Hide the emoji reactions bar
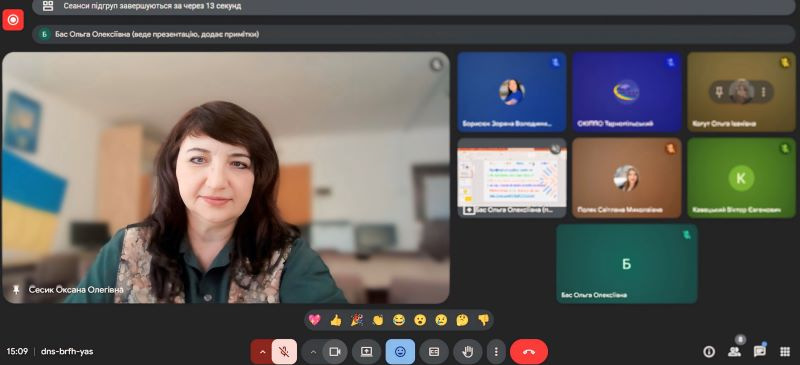The width and height of the screenshot is (800, 365). (x=400, y=352)
